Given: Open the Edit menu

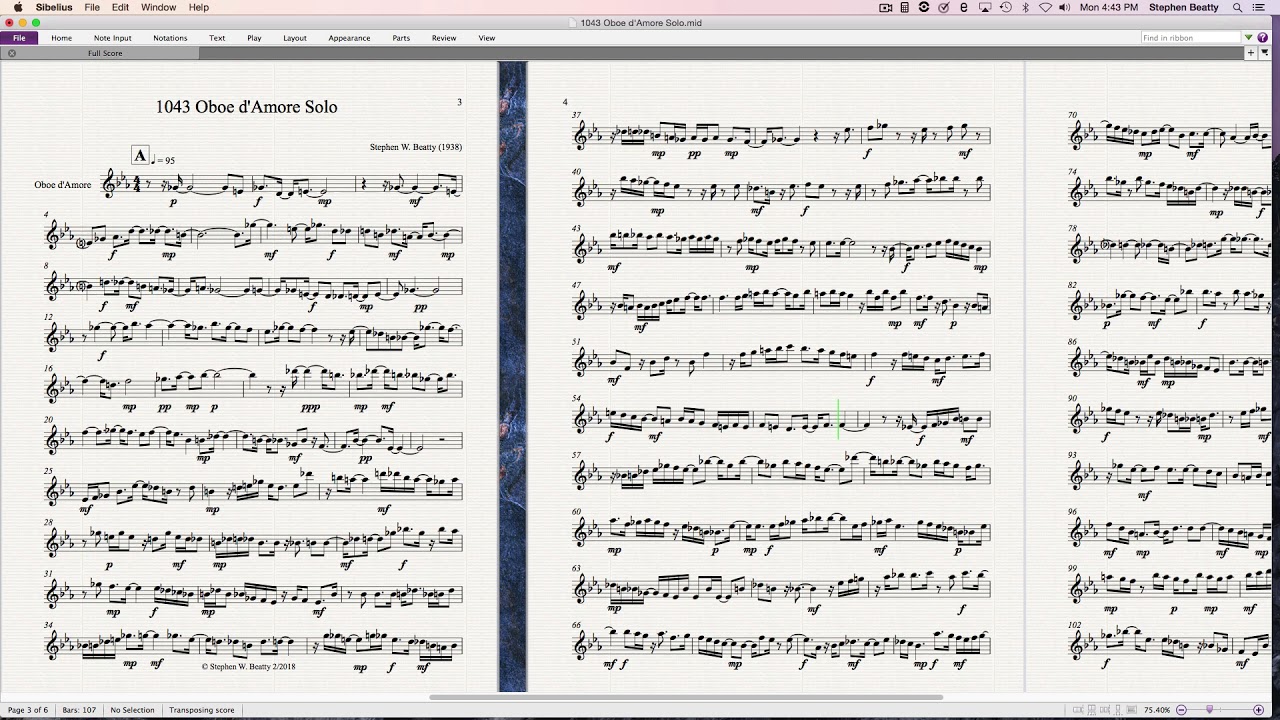Looking at the screenshot, I should (x=120, y=7).
